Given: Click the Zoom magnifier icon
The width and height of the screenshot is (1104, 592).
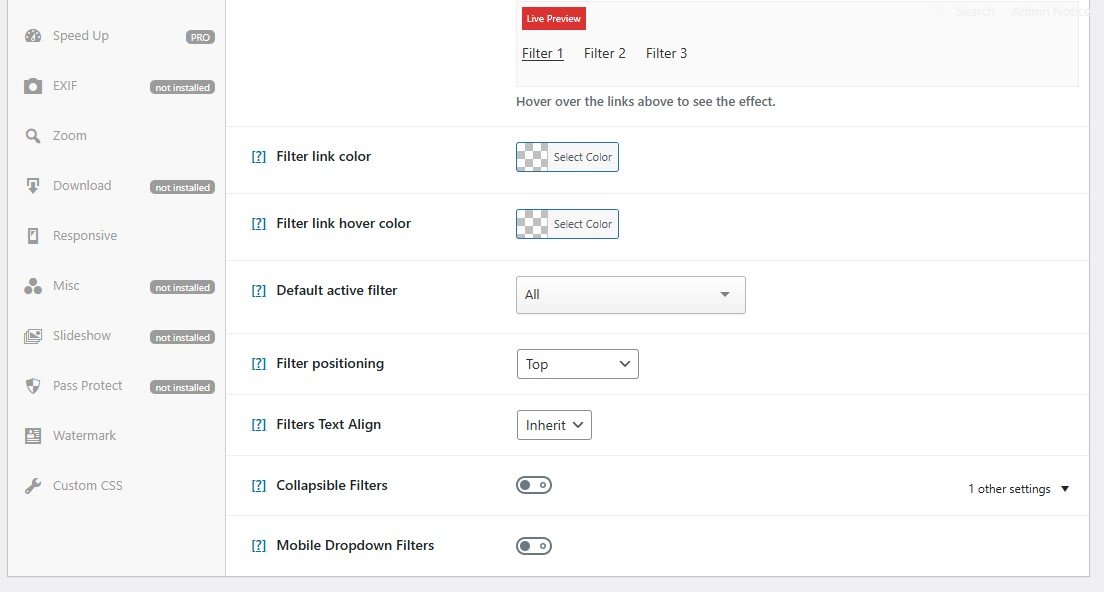Looking at the screenshot, I should click(x=33, y=136).
